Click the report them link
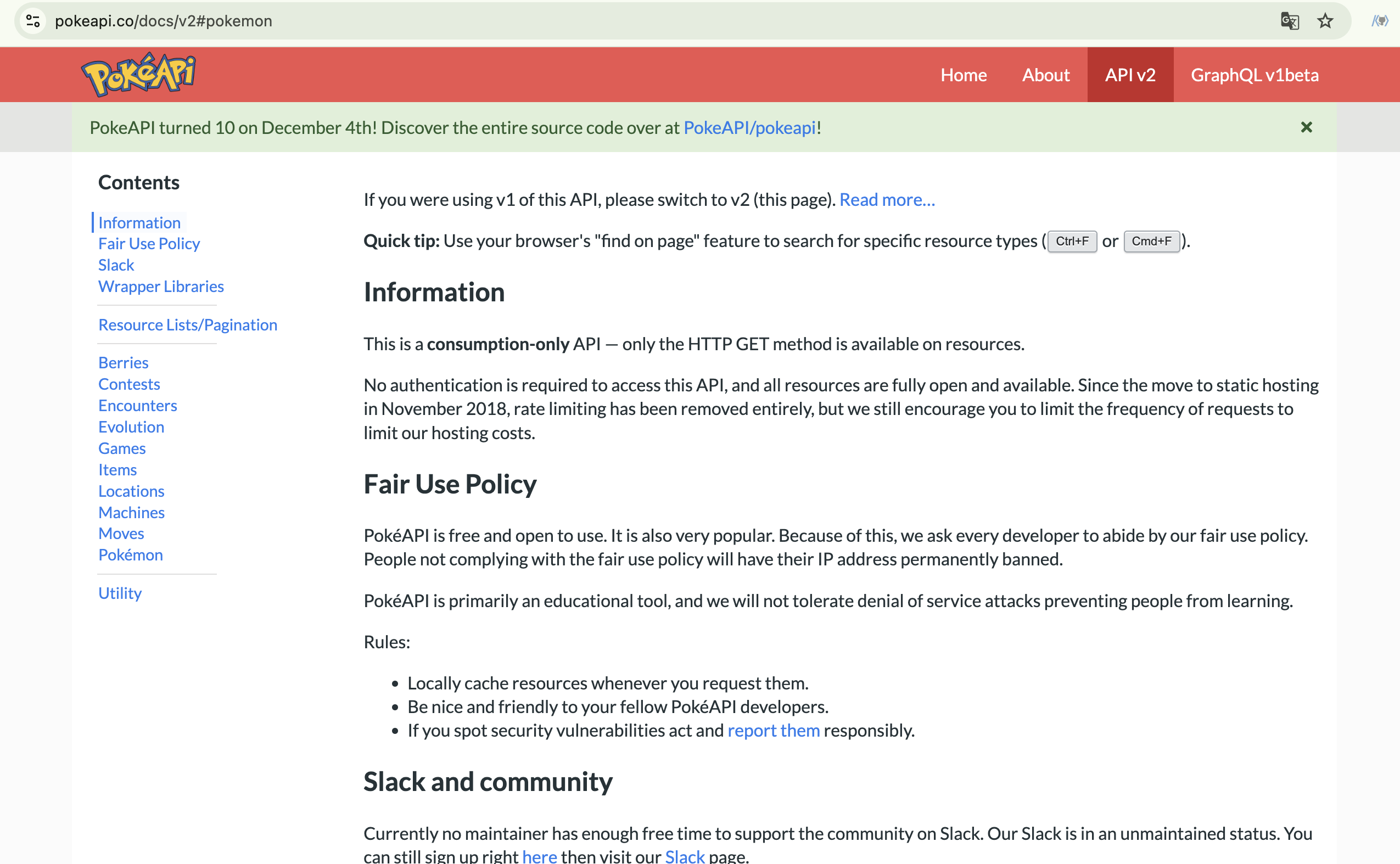1400x864 pixels. coord(773,730)
